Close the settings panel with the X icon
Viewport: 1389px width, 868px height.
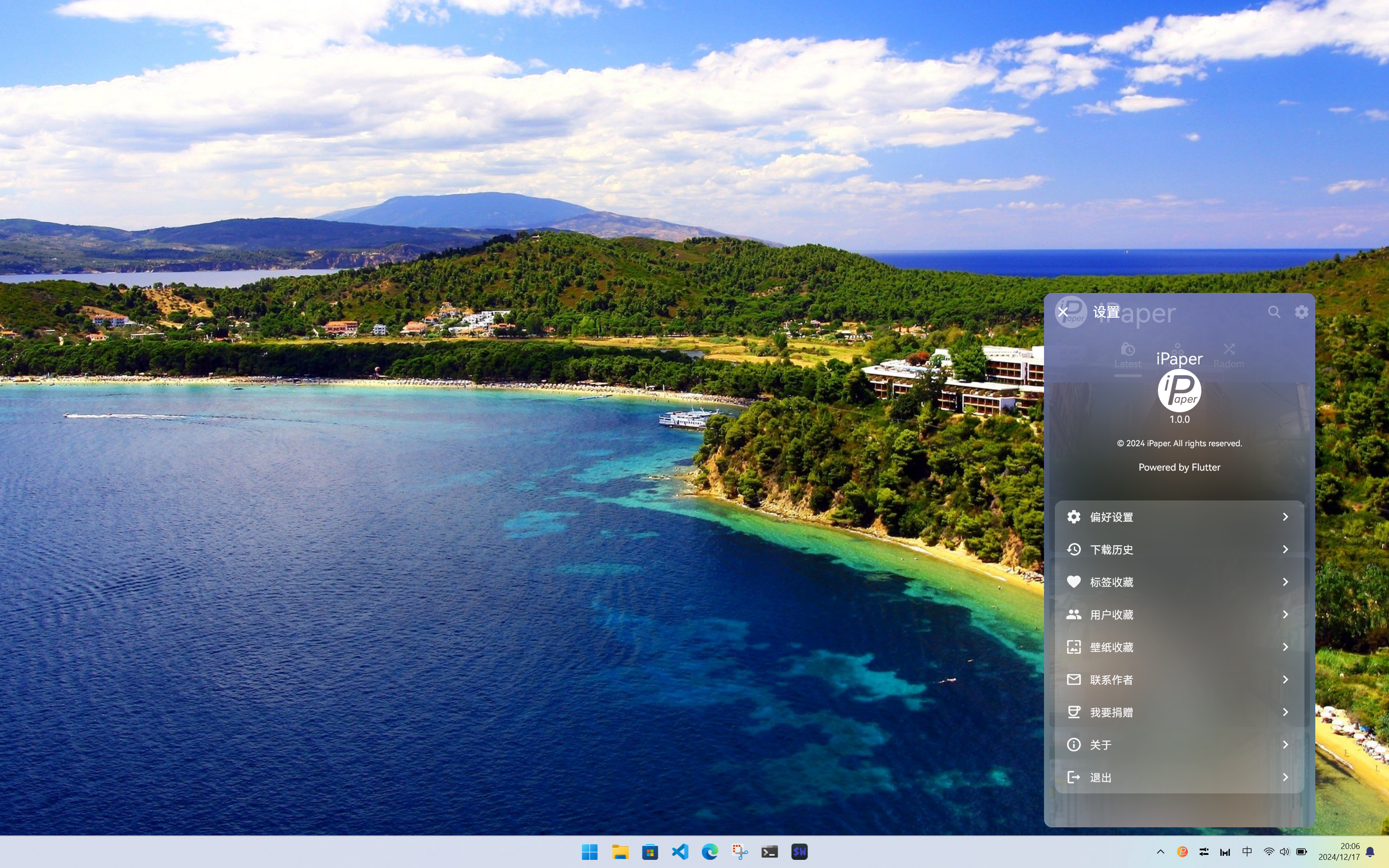(x=1063, y=312)
